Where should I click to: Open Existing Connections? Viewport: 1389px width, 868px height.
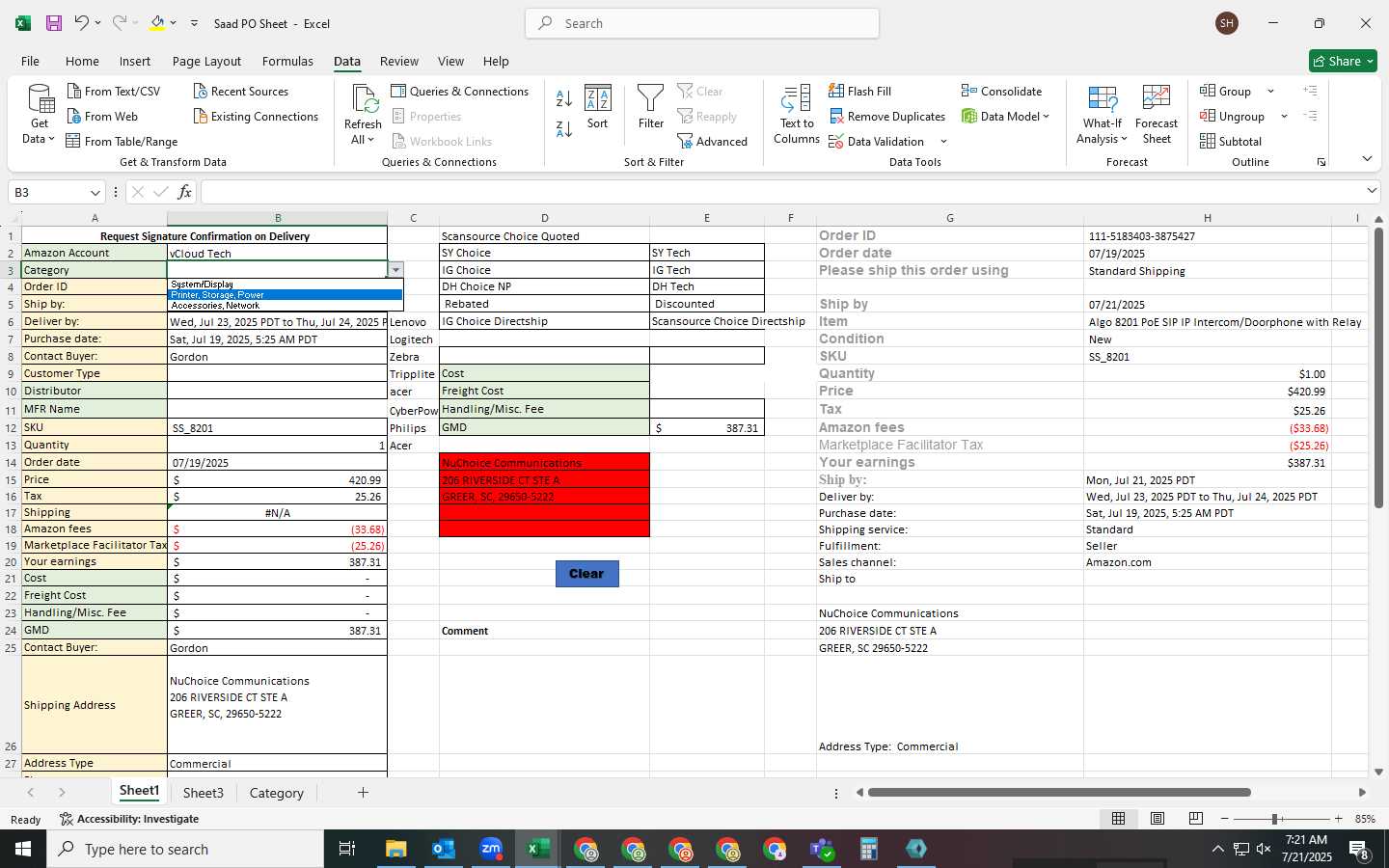[256, 116]
